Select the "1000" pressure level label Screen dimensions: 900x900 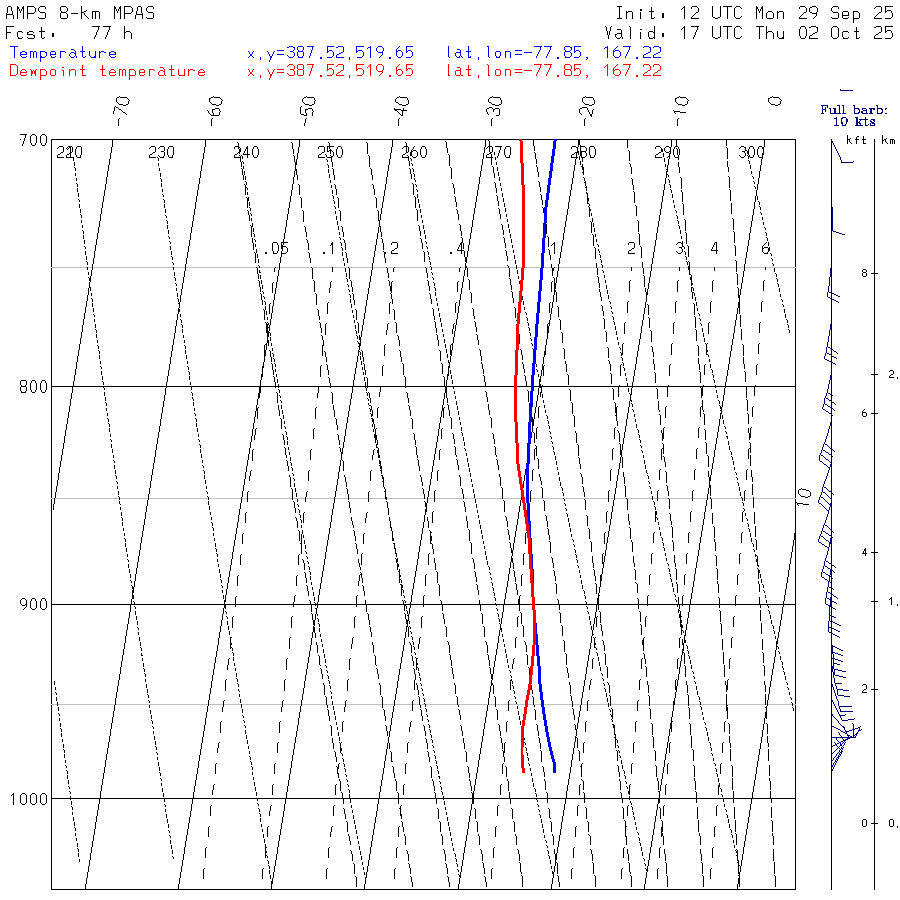click(x=29, y=800)
